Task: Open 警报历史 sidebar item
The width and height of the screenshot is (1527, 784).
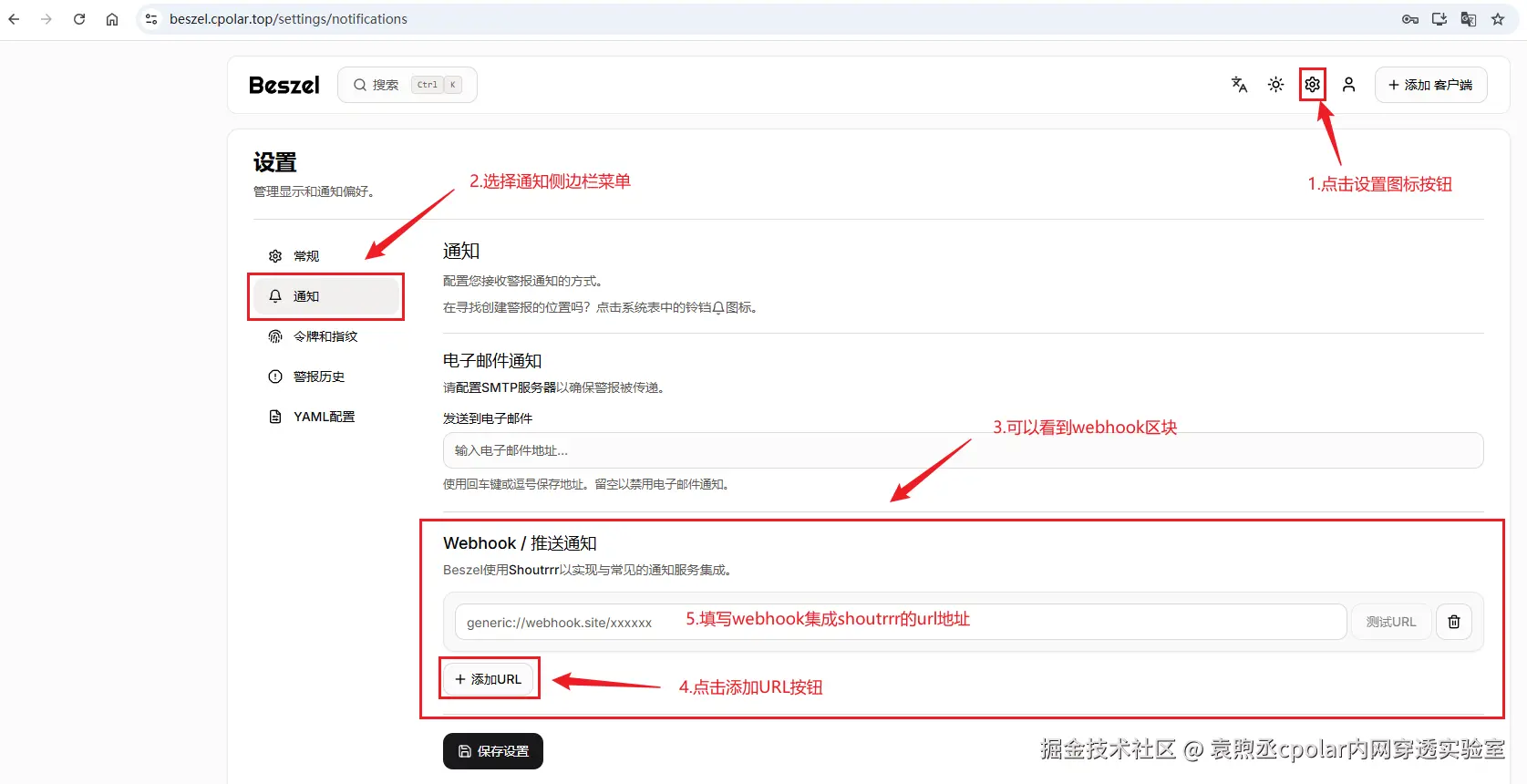Action: click(x=326, y=377)
